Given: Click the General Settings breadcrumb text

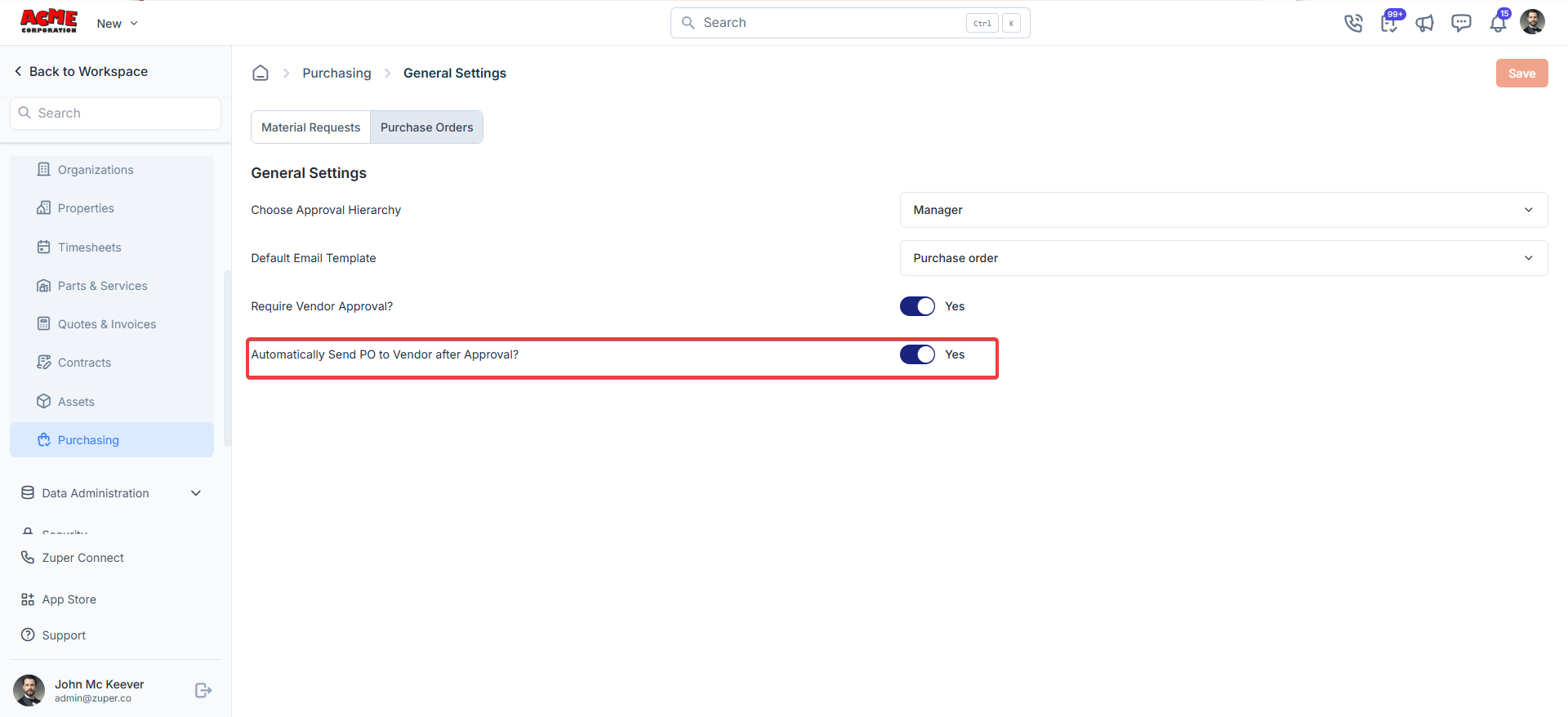Looking at the screenshot, I should (455, 73).
